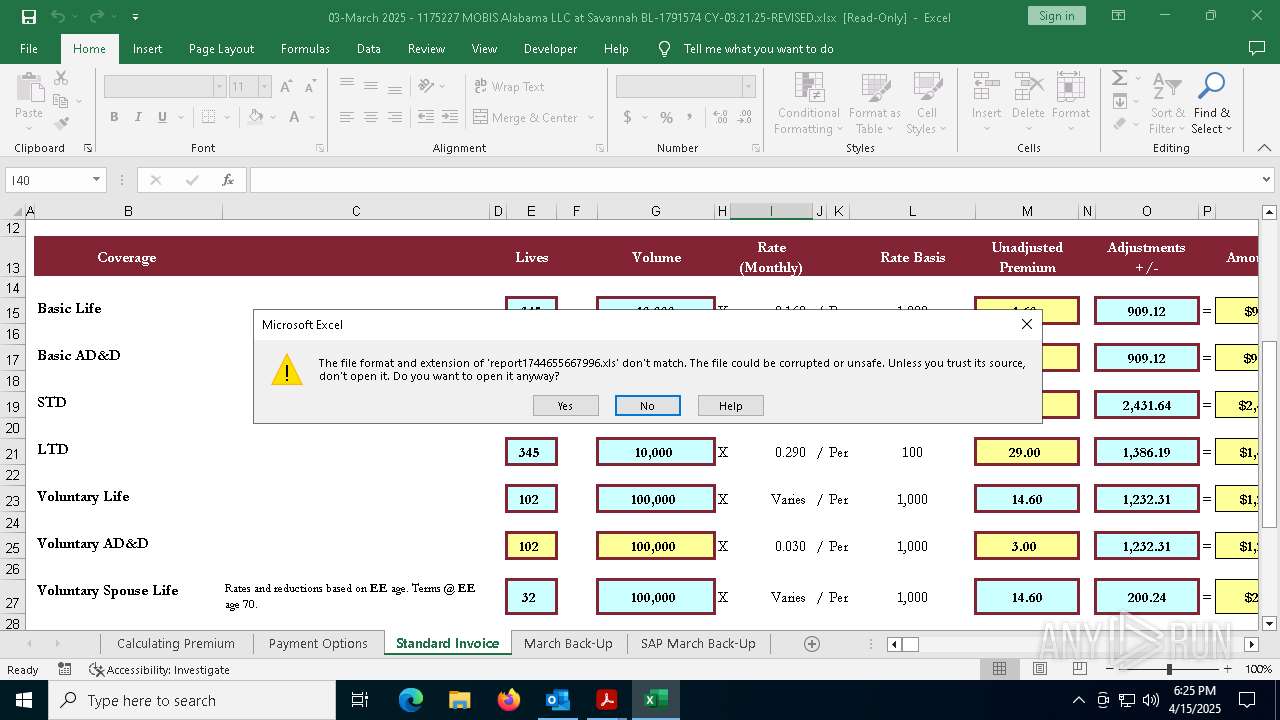The width and height of the screenshot is (1280, 720).
Task: Open the File menu
Action: point(29,48)
